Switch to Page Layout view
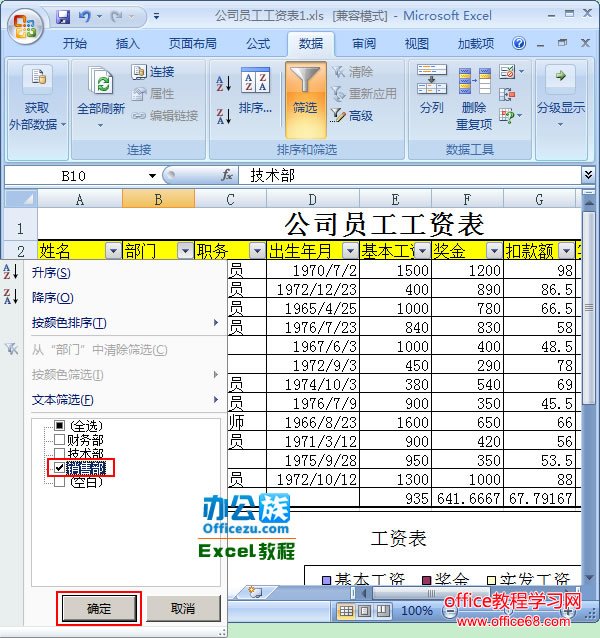Image resolution: width=600 pixels, height=638 pixels. [364, 610]
